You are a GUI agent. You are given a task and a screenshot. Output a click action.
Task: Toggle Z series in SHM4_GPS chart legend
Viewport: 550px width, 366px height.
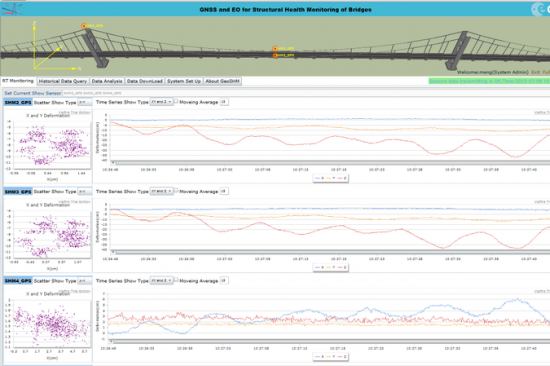click(342, 357)
